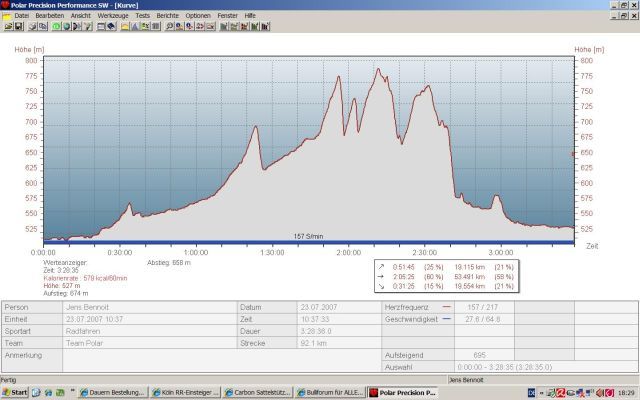The height and width of the screenshot is (400, 640).
Task: Open the Optionen menu
Action: tap(198, 16)
